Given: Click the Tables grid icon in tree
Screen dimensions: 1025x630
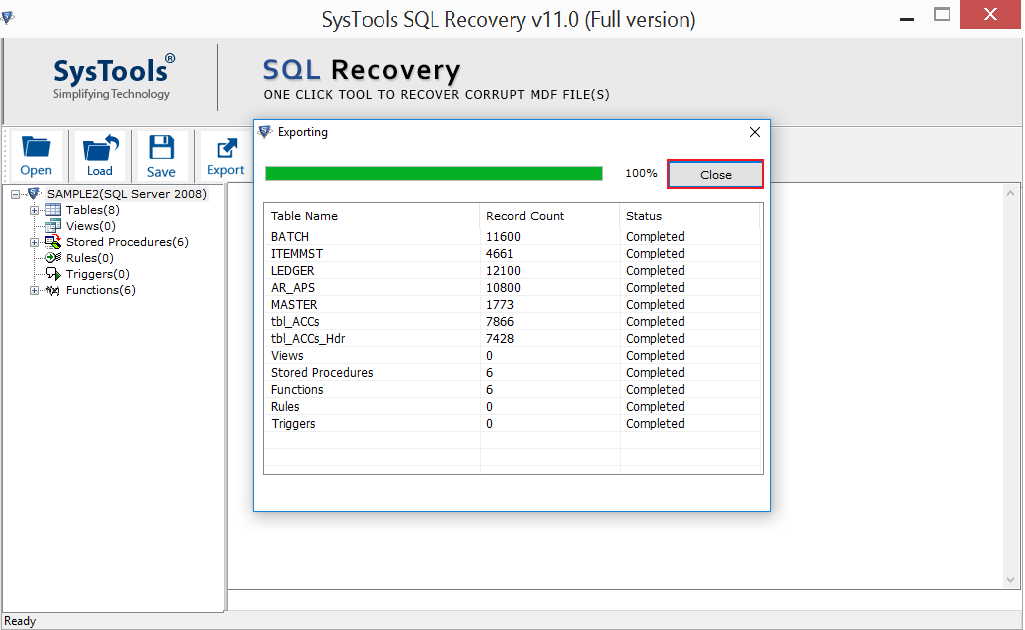Looking at the screenshot, I should tap(53, 210).
